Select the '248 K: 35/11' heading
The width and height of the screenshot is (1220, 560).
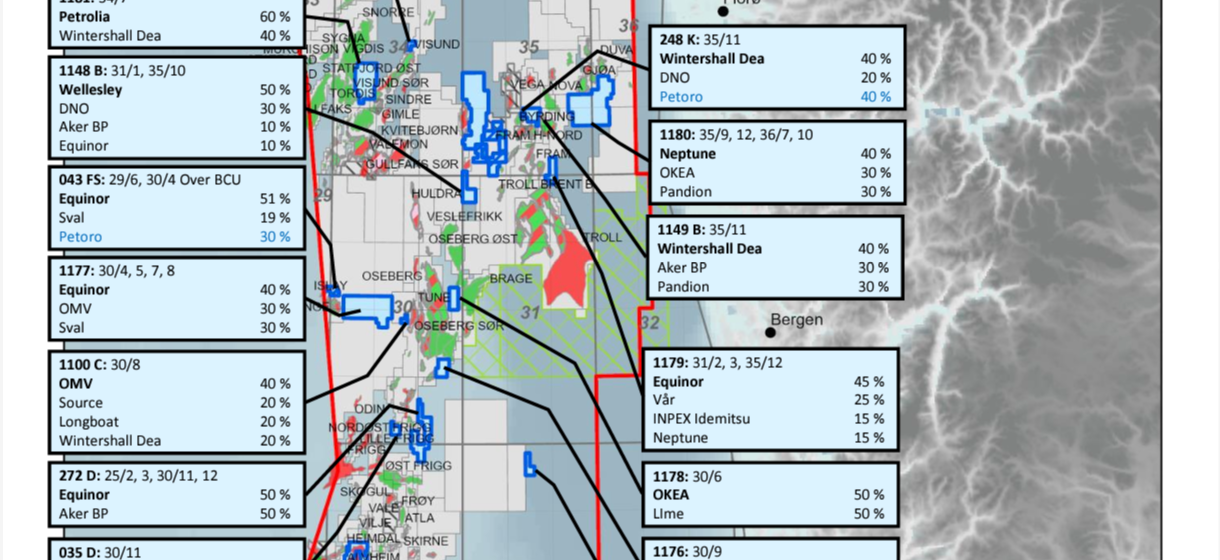700,39
